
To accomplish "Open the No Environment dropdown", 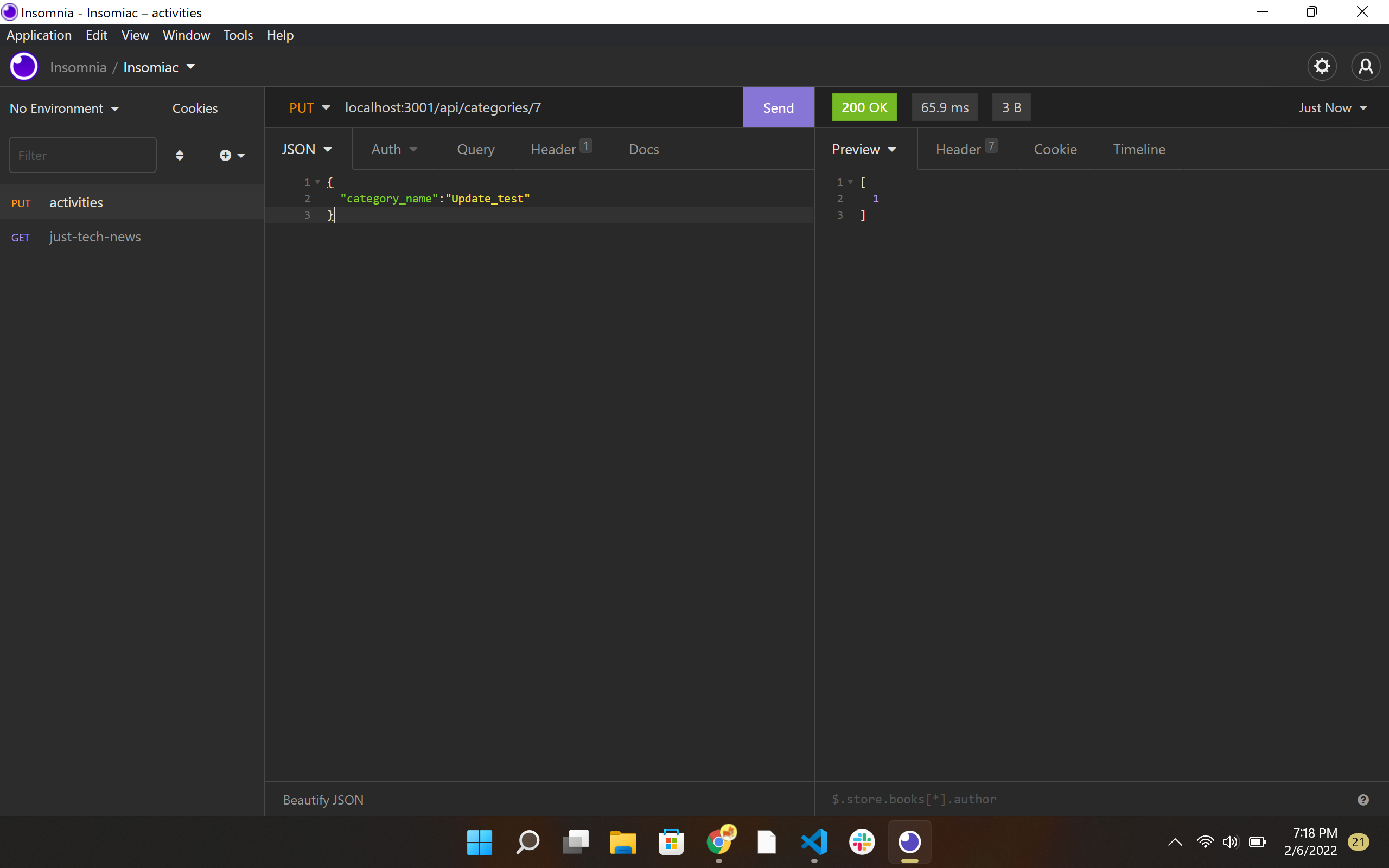I will (x=63, y=108).
